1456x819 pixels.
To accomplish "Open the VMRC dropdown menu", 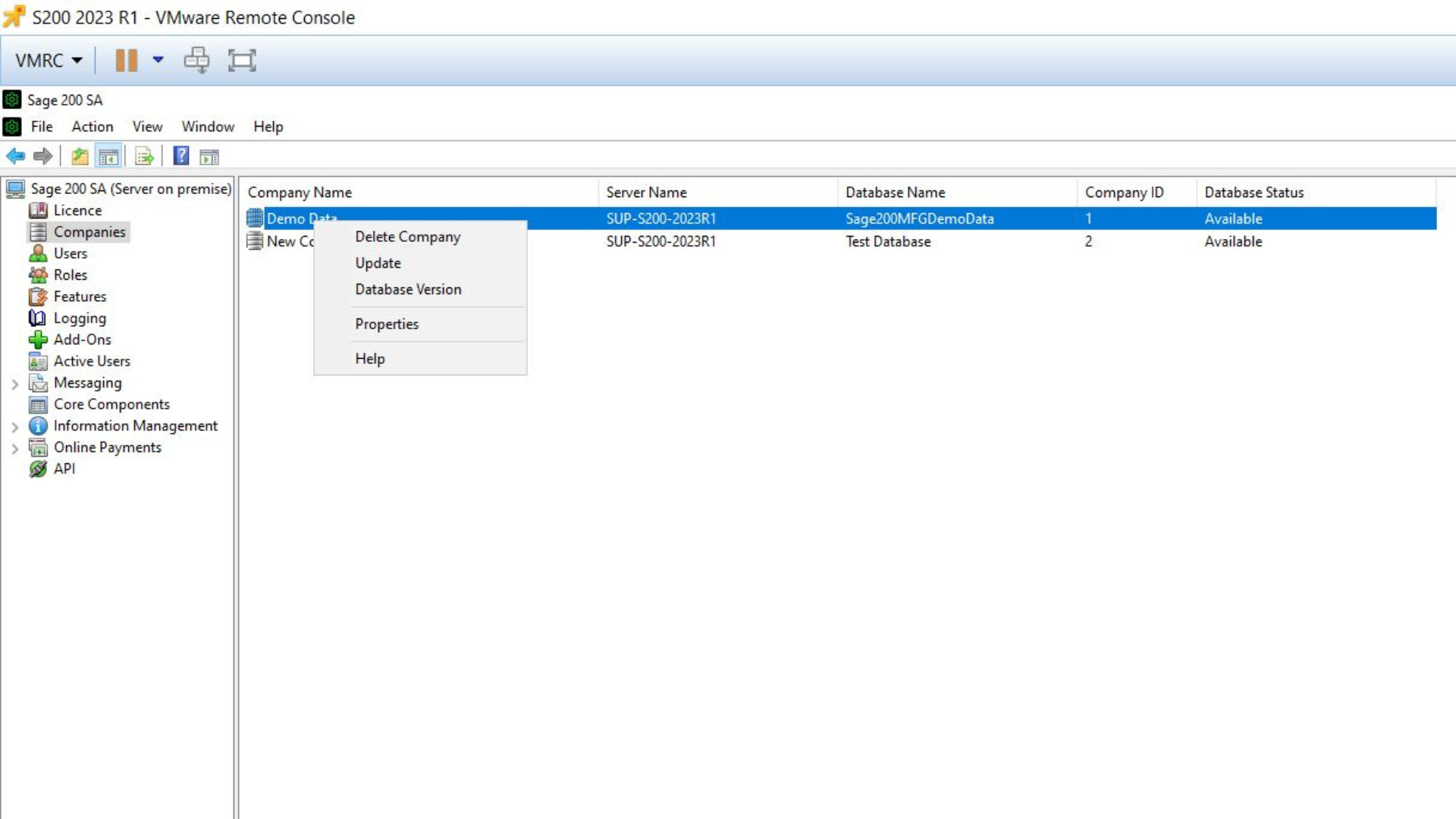I will [x=48, y=60].
